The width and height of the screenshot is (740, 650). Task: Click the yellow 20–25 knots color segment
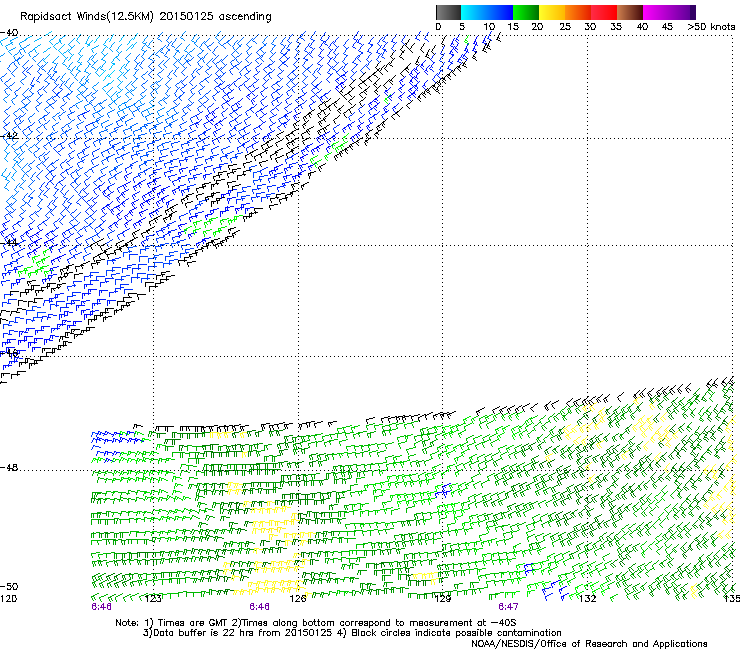552,12
